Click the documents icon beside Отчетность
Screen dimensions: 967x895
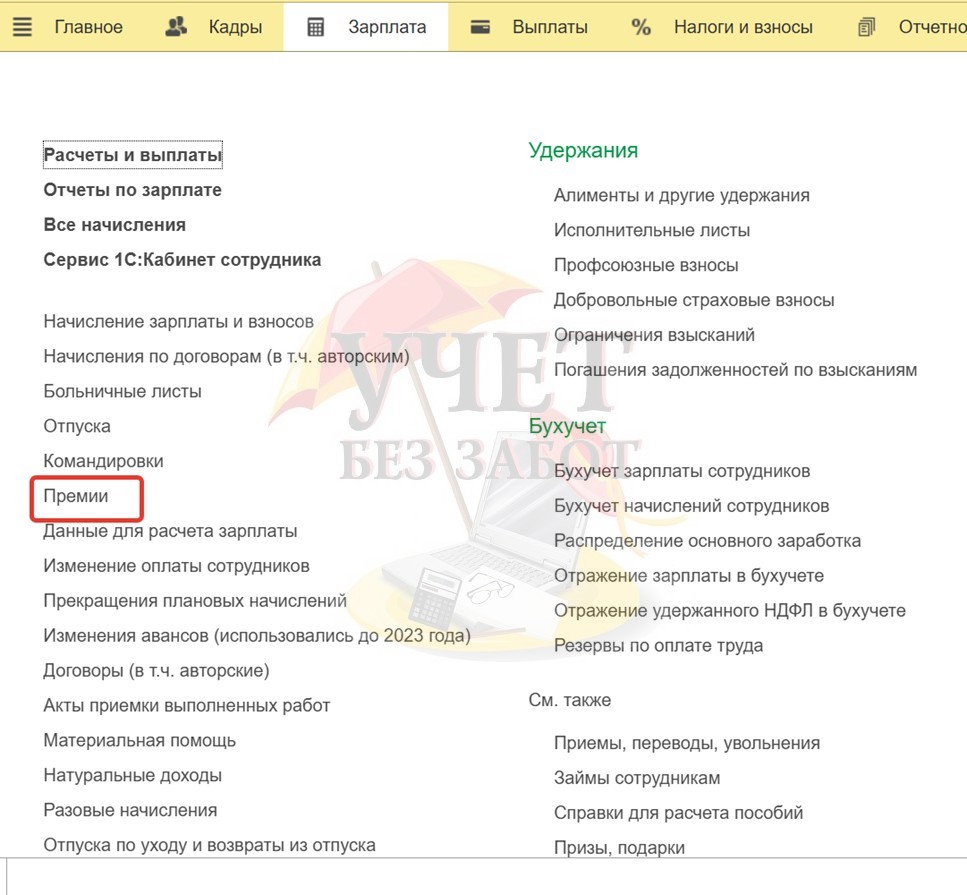point(866,27)
